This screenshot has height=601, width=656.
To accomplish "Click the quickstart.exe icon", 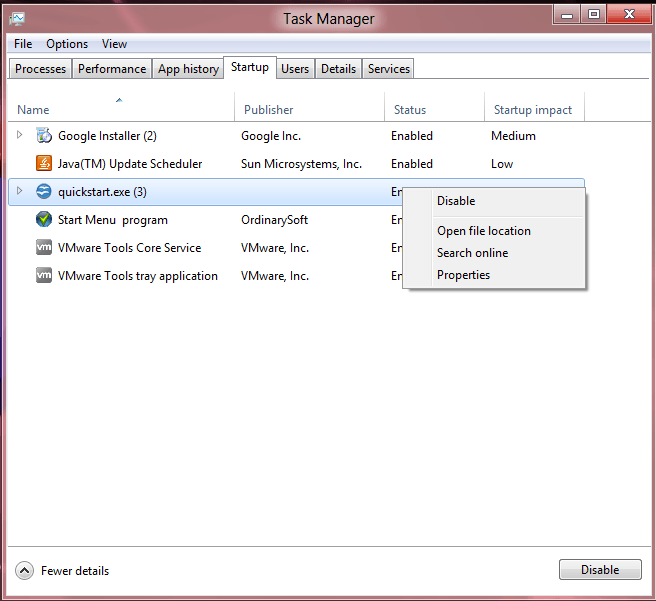I will (x=44, y=192).
